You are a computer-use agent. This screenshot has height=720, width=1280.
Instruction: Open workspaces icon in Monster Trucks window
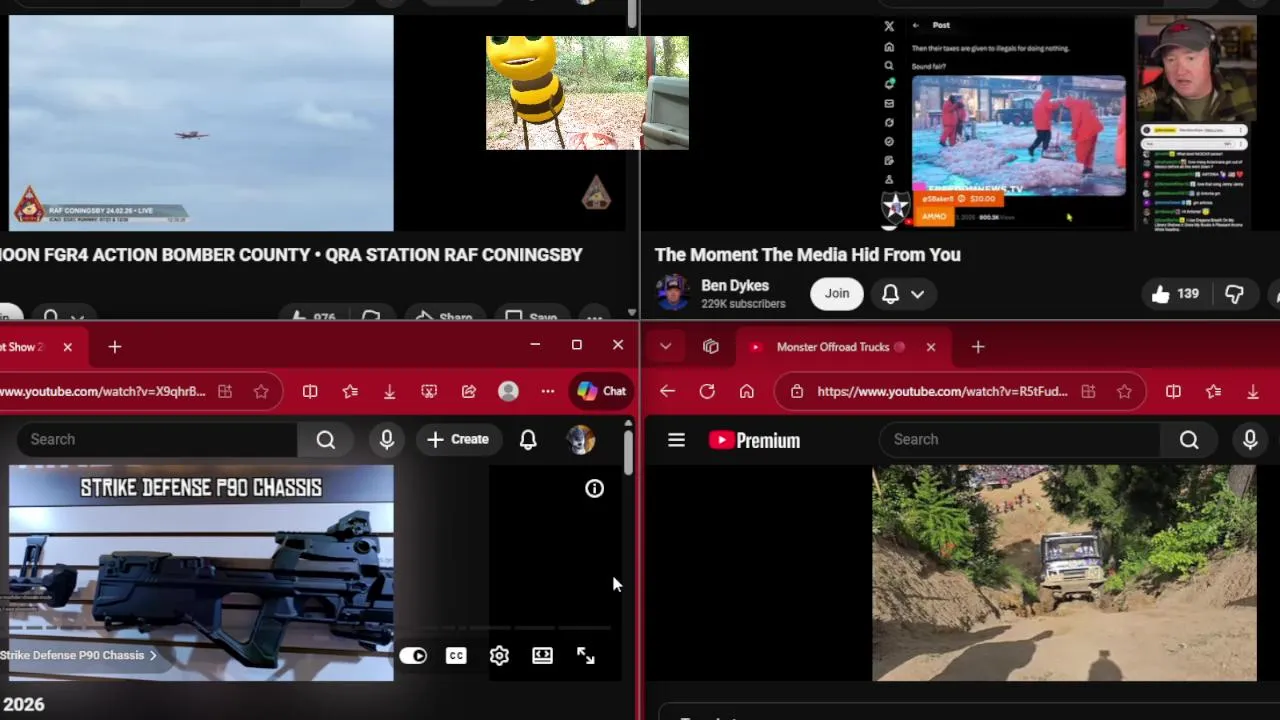tap(711, 347)
